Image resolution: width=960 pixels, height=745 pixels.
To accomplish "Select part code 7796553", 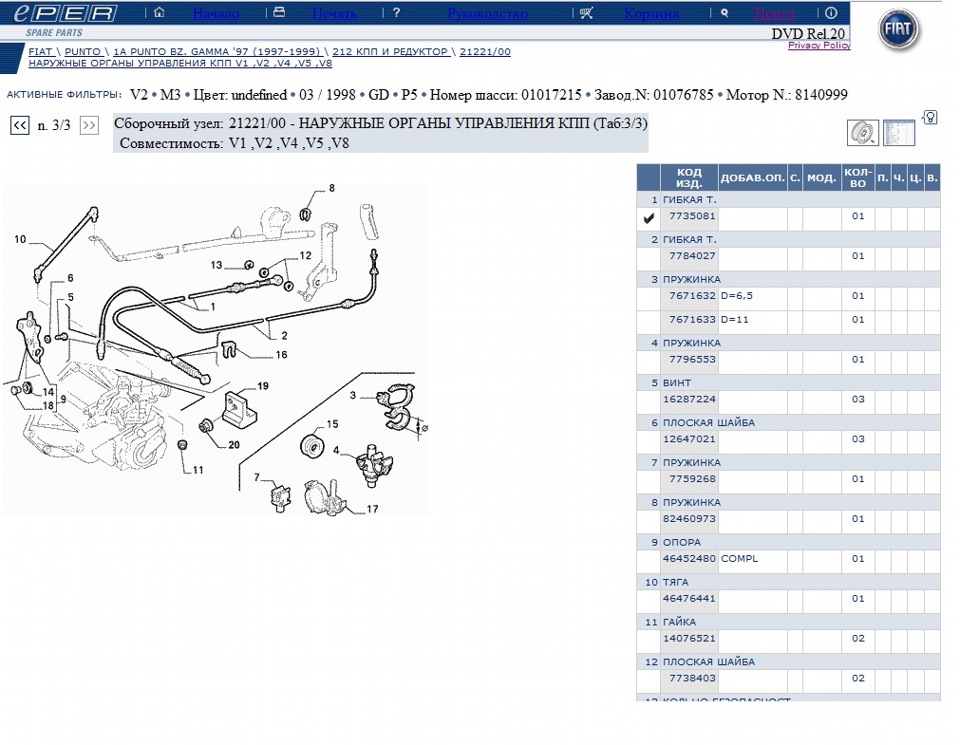I will pos(692,359).
